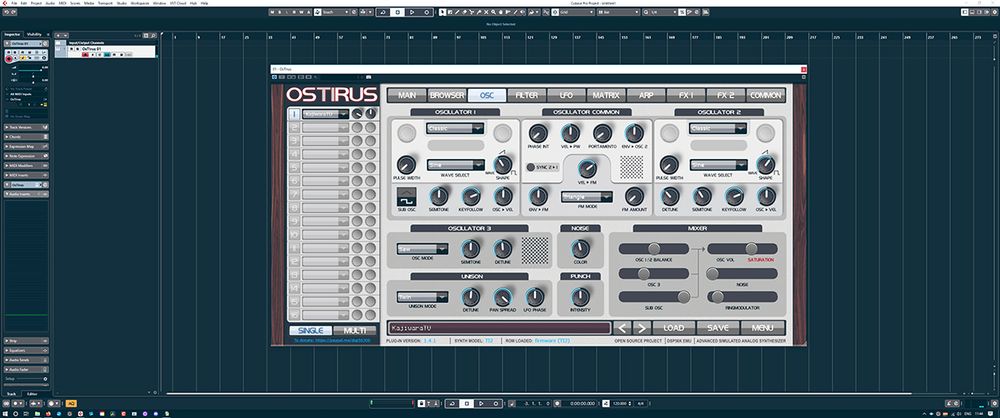
Task: Toggle record enable on OsTIrus 01 track
Action: coord(85,55)
